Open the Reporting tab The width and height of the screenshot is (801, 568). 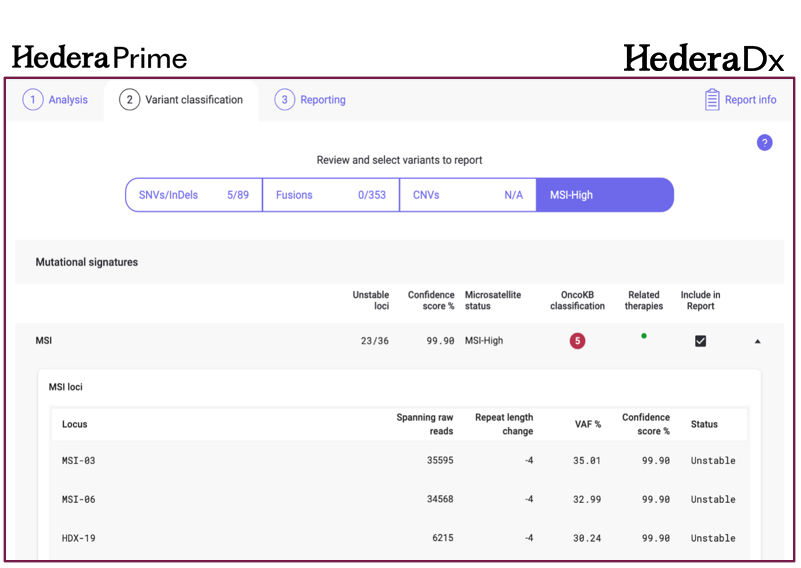click(x=322, y=100)
